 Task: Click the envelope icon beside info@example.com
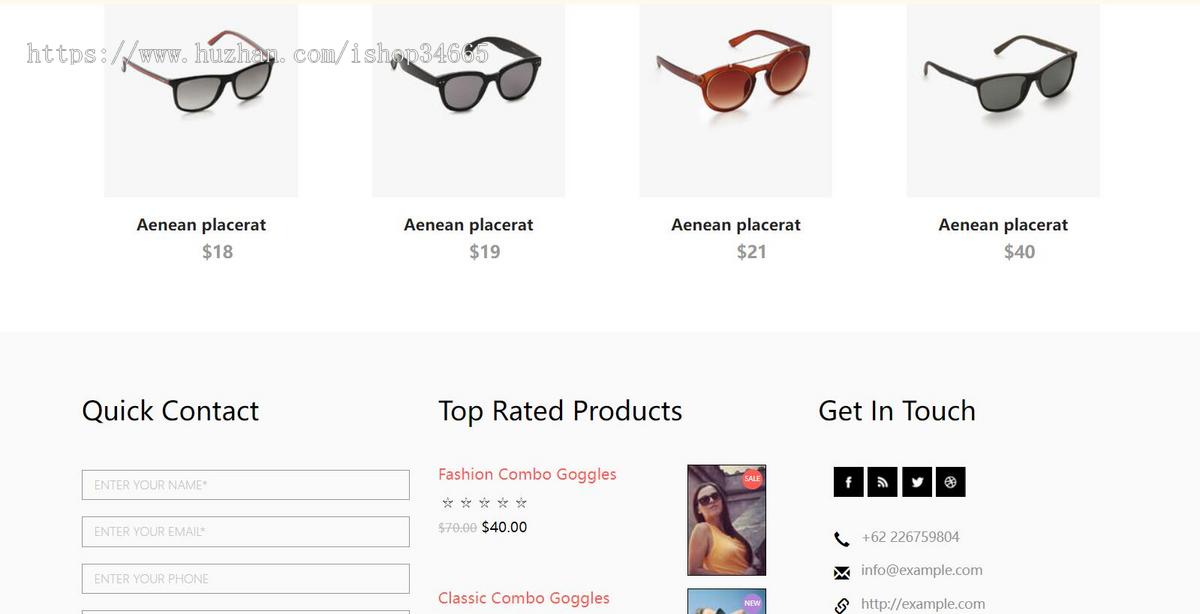[x=841, y=572]
